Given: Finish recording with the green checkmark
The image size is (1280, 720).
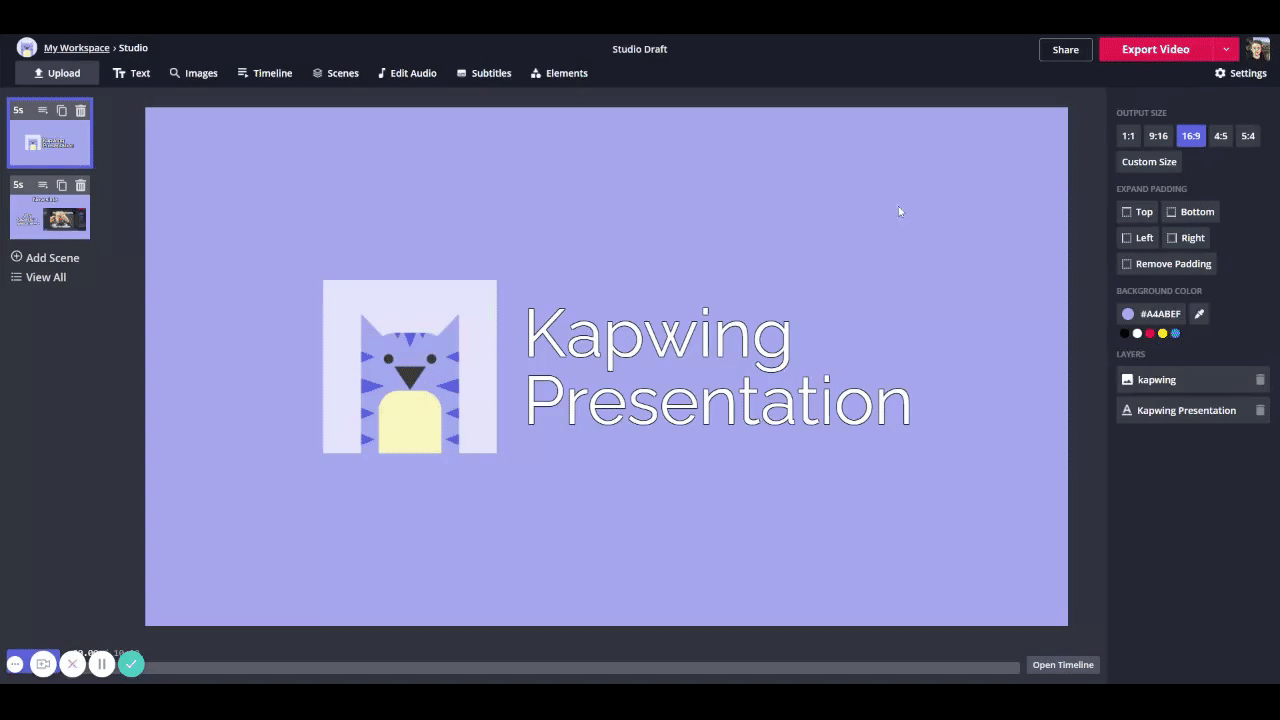Looking at the screenshot, I should [131, 664].
